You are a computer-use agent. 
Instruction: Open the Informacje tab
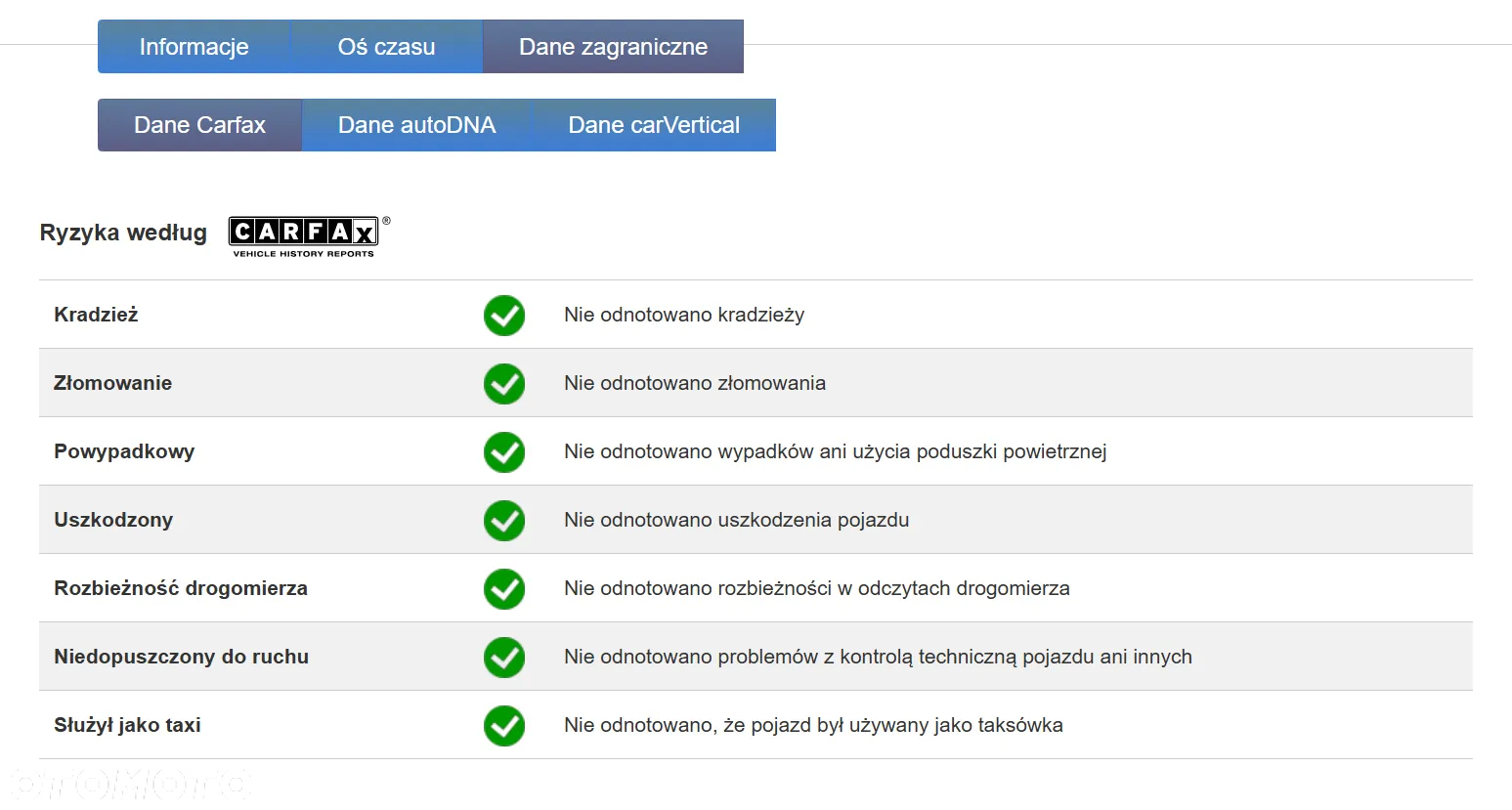(194, 47)
